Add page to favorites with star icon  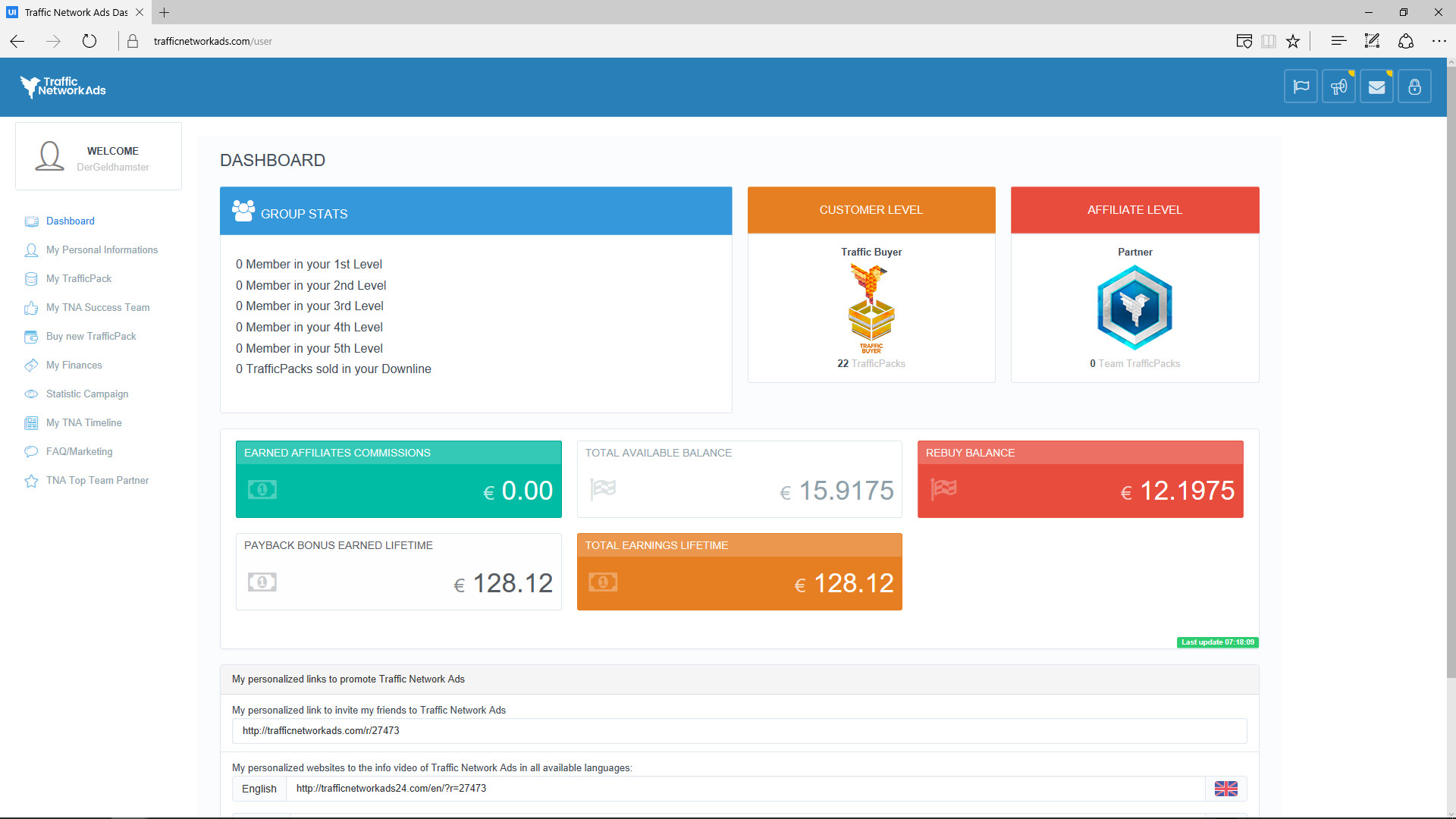tap(1293, 41)
